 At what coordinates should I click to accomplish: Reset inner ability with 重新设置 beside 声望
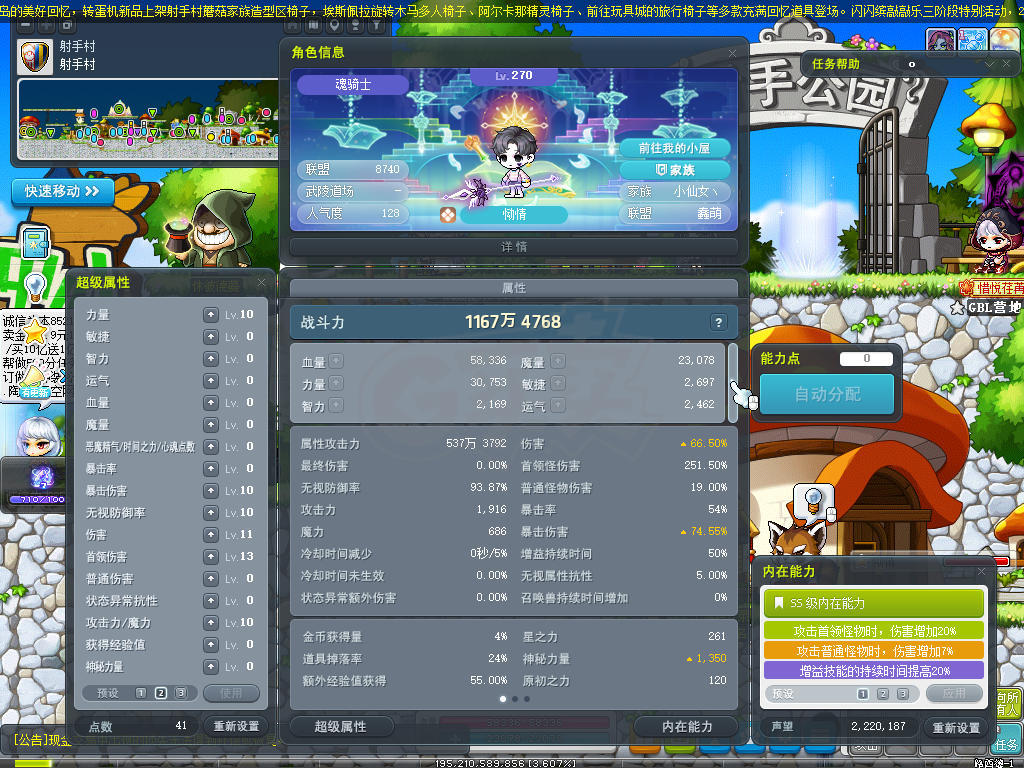[956, 728]
